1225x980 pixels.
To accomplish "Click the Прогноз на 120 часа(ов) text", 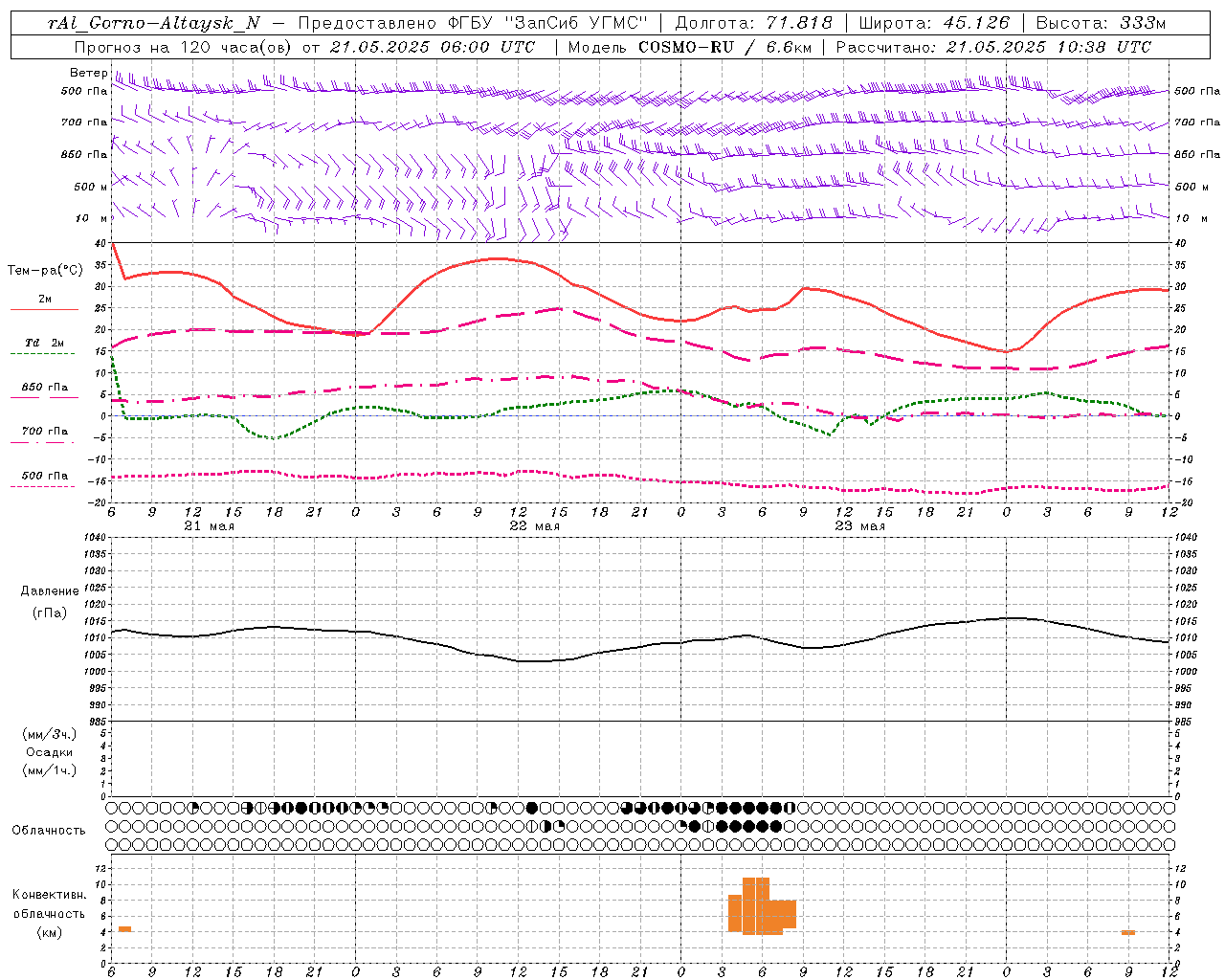I will [x=184, y=47].
